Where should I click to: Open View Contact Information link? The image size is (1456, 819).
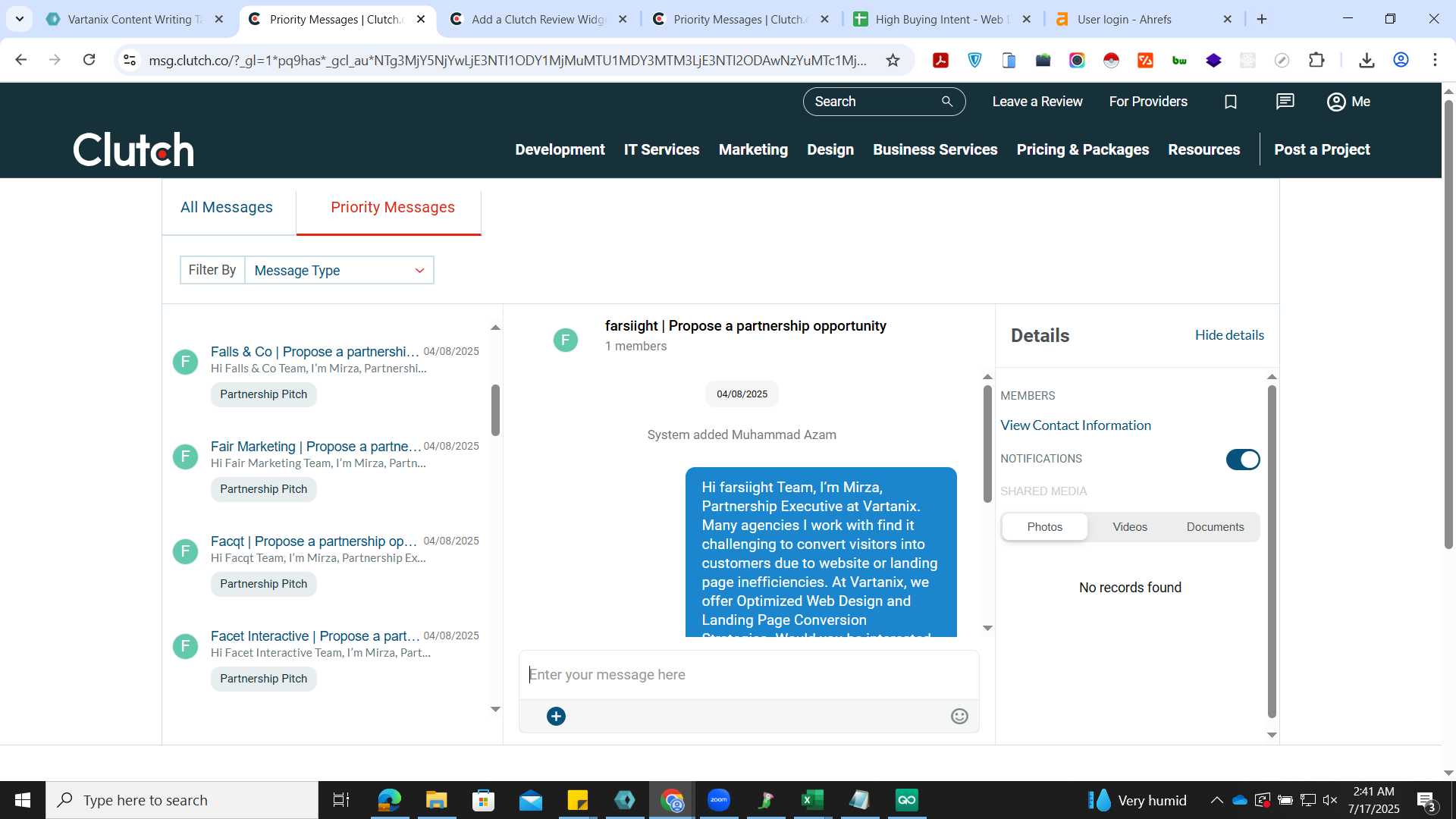tap(1075, 425)
